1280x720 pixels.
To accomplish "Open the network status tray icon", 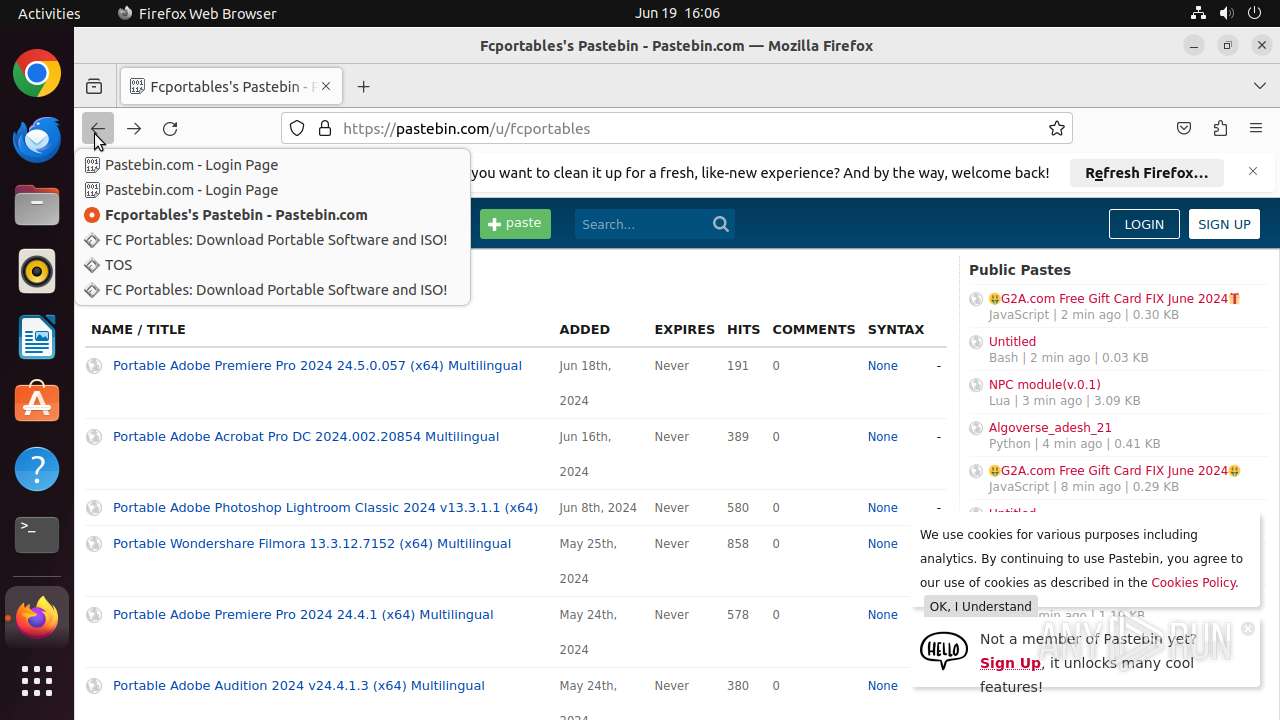I will coord(1198,13).
